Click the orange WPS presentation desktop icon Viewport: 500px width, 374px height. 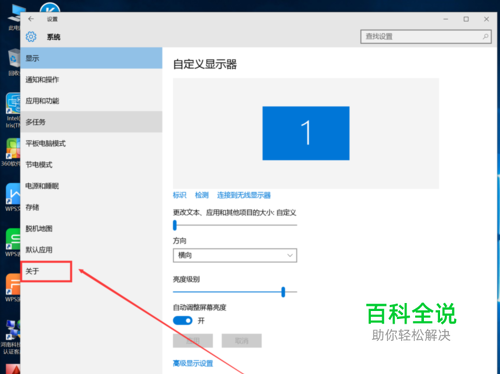point(12,288)
